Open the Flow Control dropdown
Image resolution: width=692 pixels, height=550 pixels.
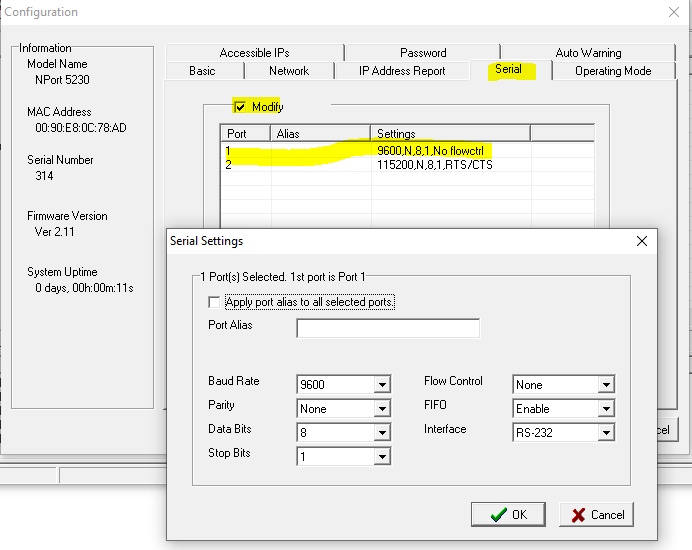coord(605,385)
